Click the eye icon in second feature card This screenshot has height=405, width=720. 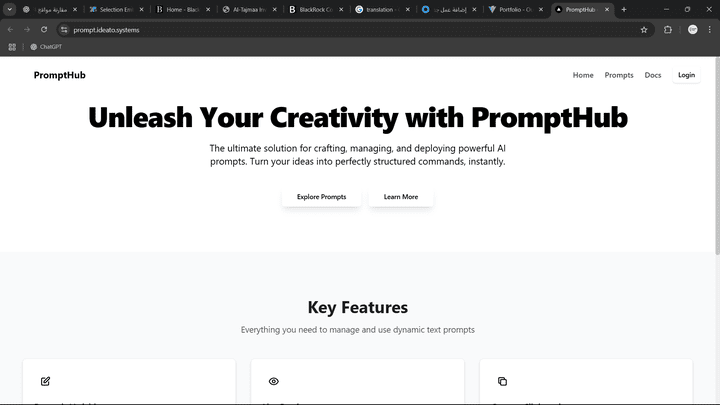click(274, 381)
